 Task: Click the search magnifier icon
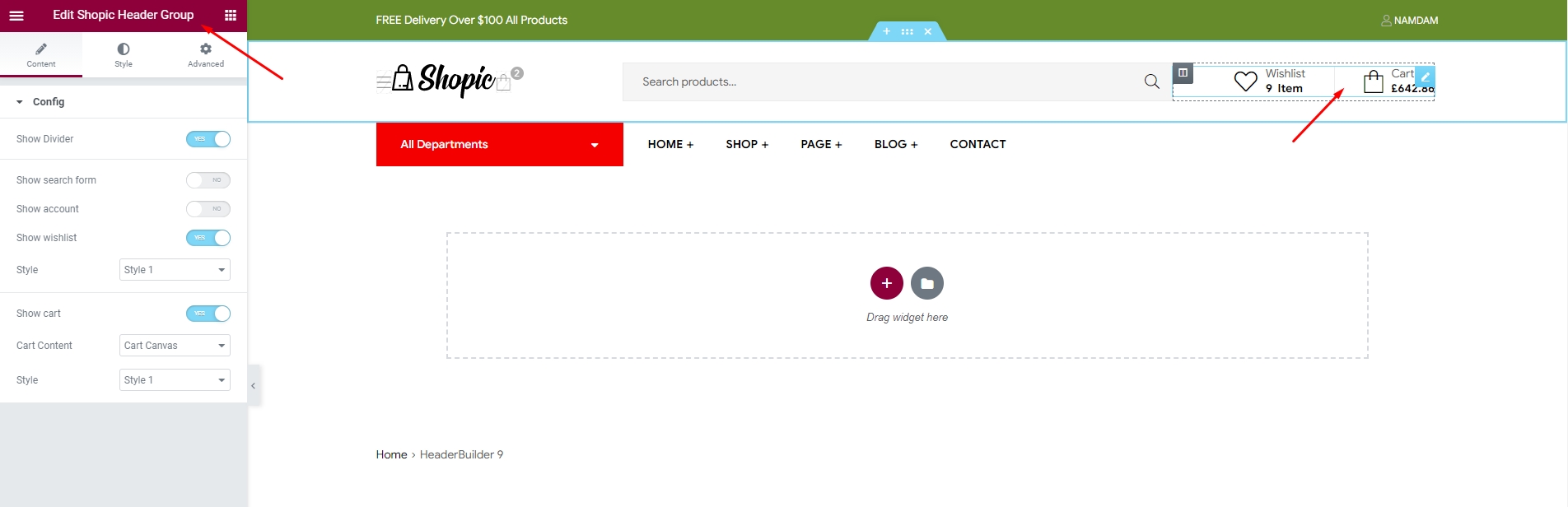[1151, 81]
